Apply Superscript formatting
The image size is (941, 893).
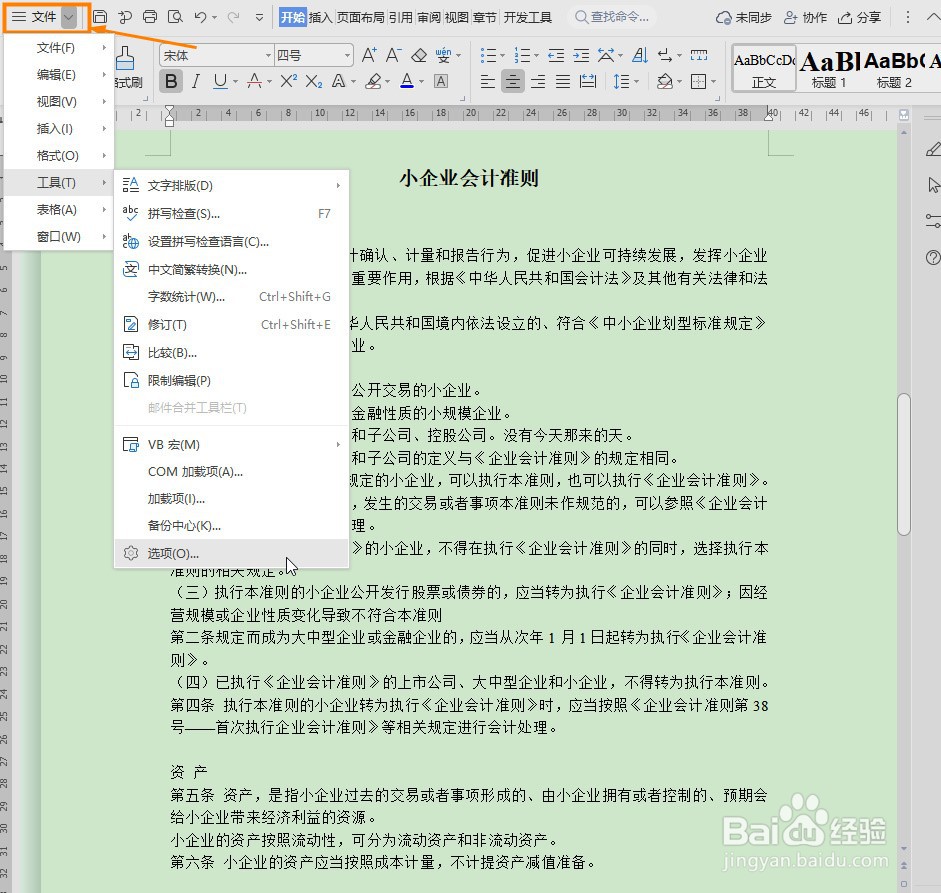(x=289, y=80)
